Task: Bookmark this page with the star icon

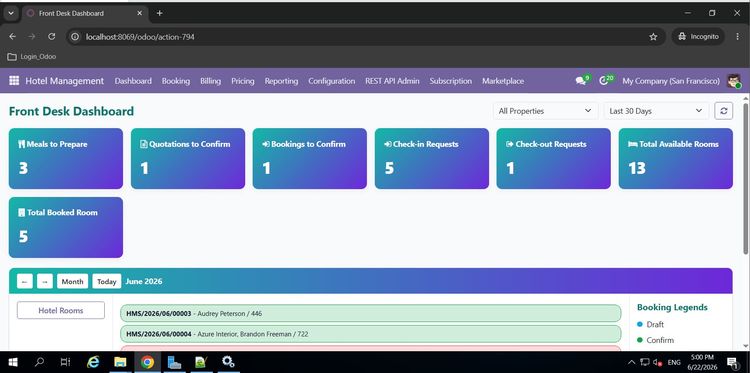Action: pyautogui.click(x=653, y=37)
